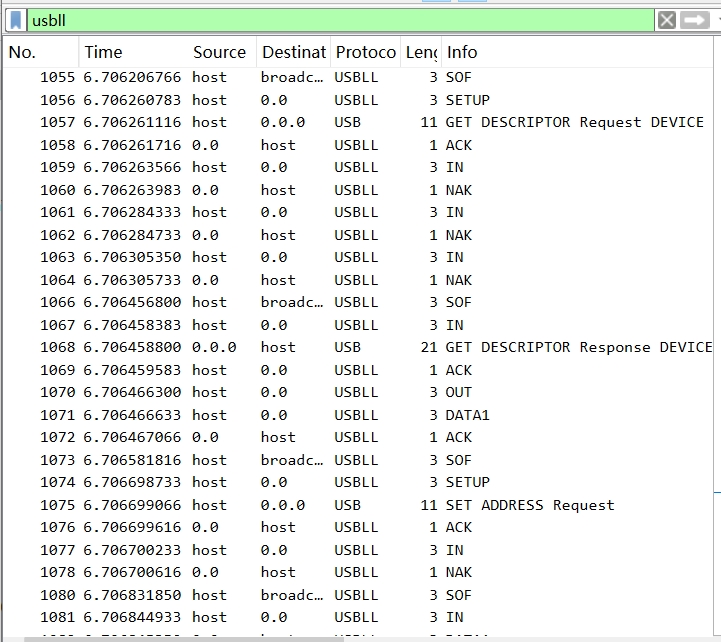Clear the usbll display filter
Image resolution: width=721 pixels, height=642 pixels.
667,20
